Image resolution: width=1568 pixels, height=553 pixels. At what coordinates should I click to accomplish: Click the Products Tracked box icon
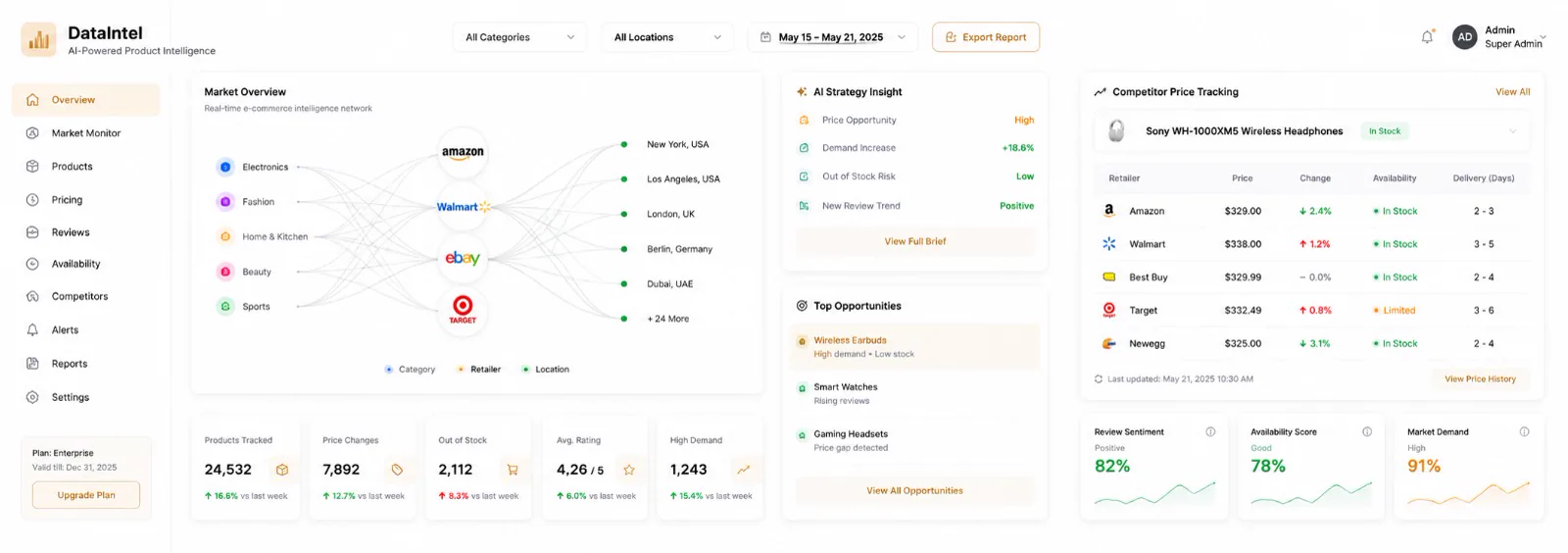[x=282, y=470]
